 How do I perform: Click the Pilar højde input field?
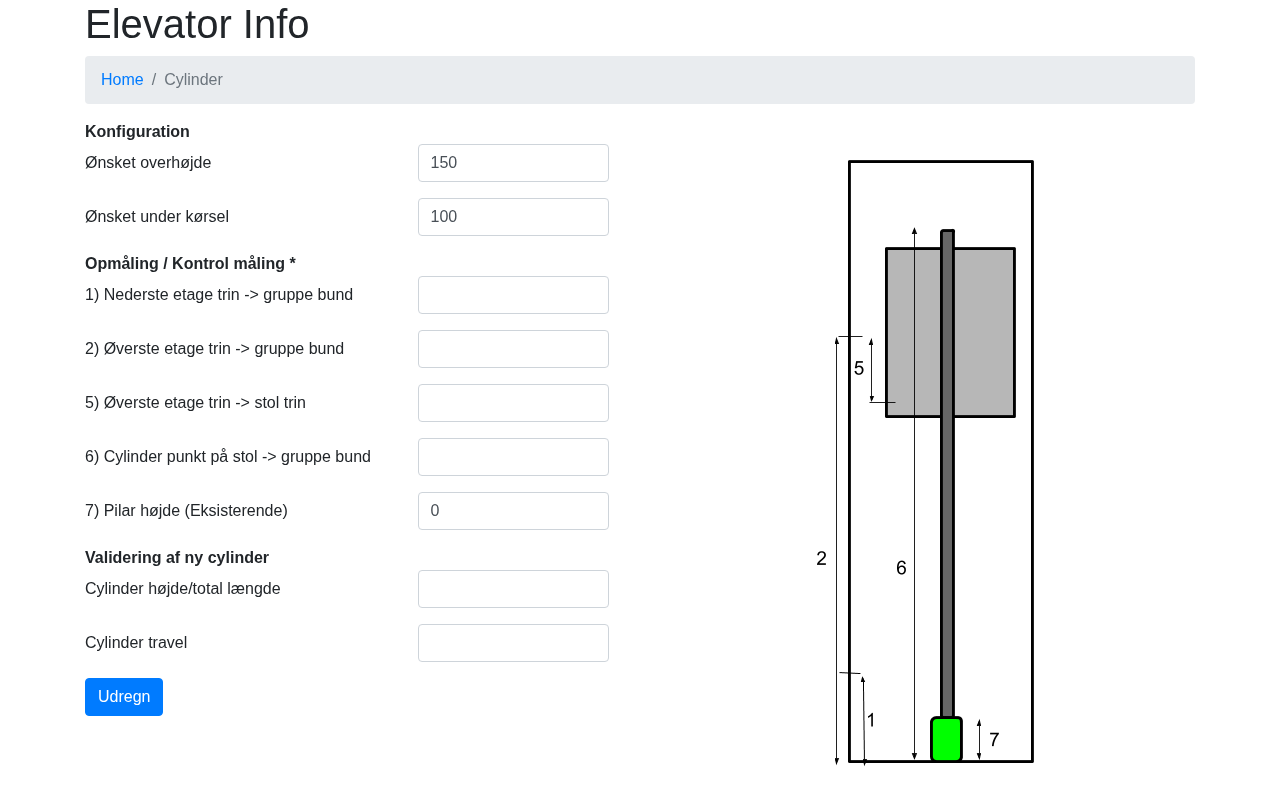(513, 511)
